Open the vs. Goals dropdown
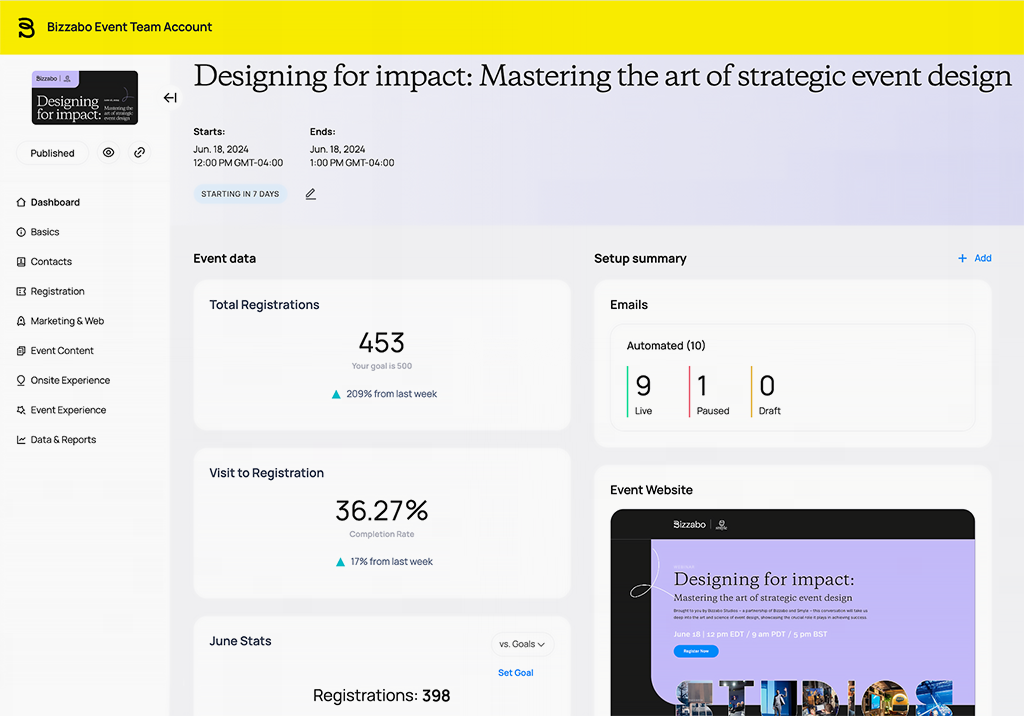The image size is (1024, 716). 522,644
